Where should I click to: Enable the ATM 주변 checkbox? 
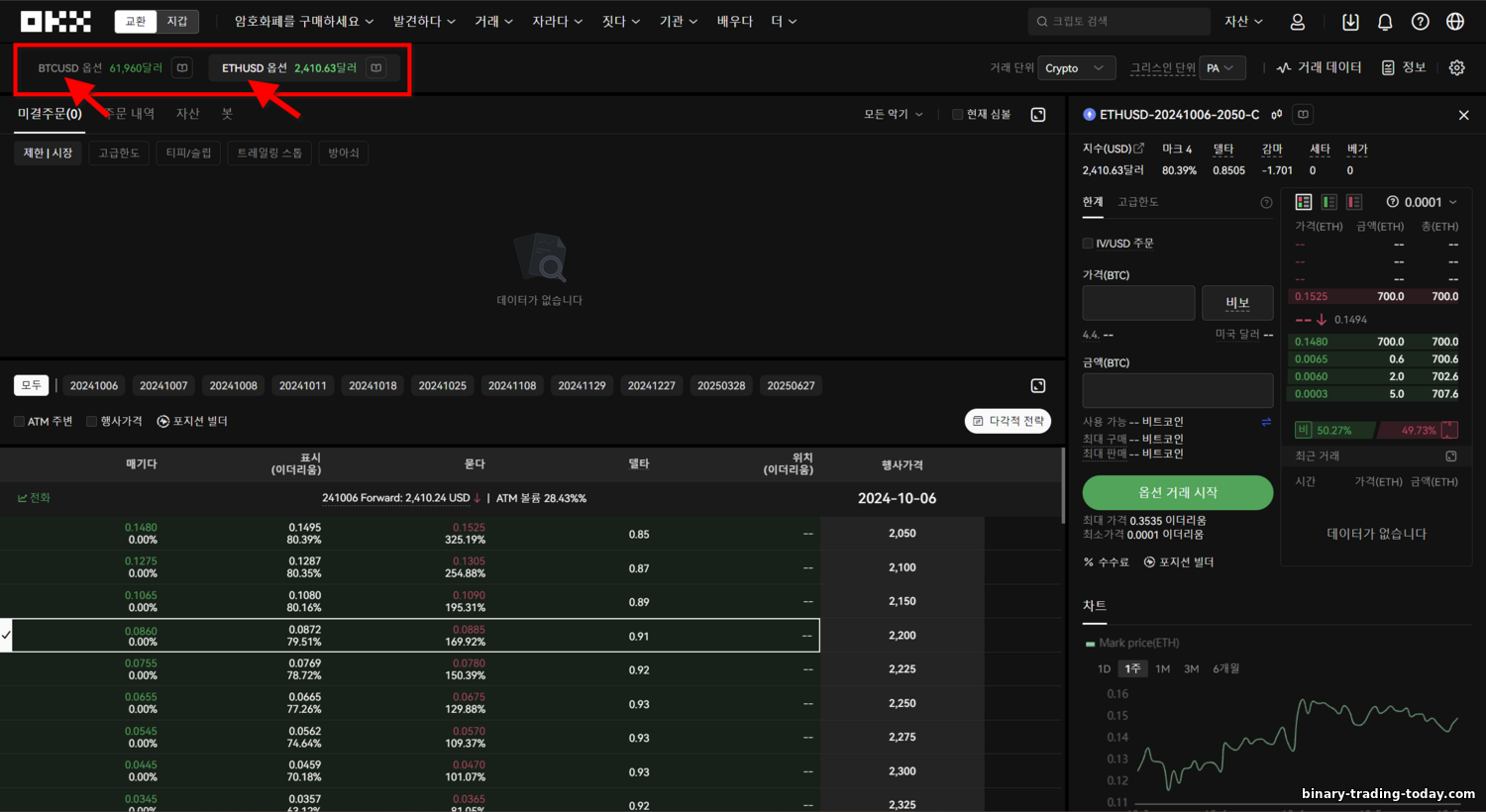click(x=19, y=422)
